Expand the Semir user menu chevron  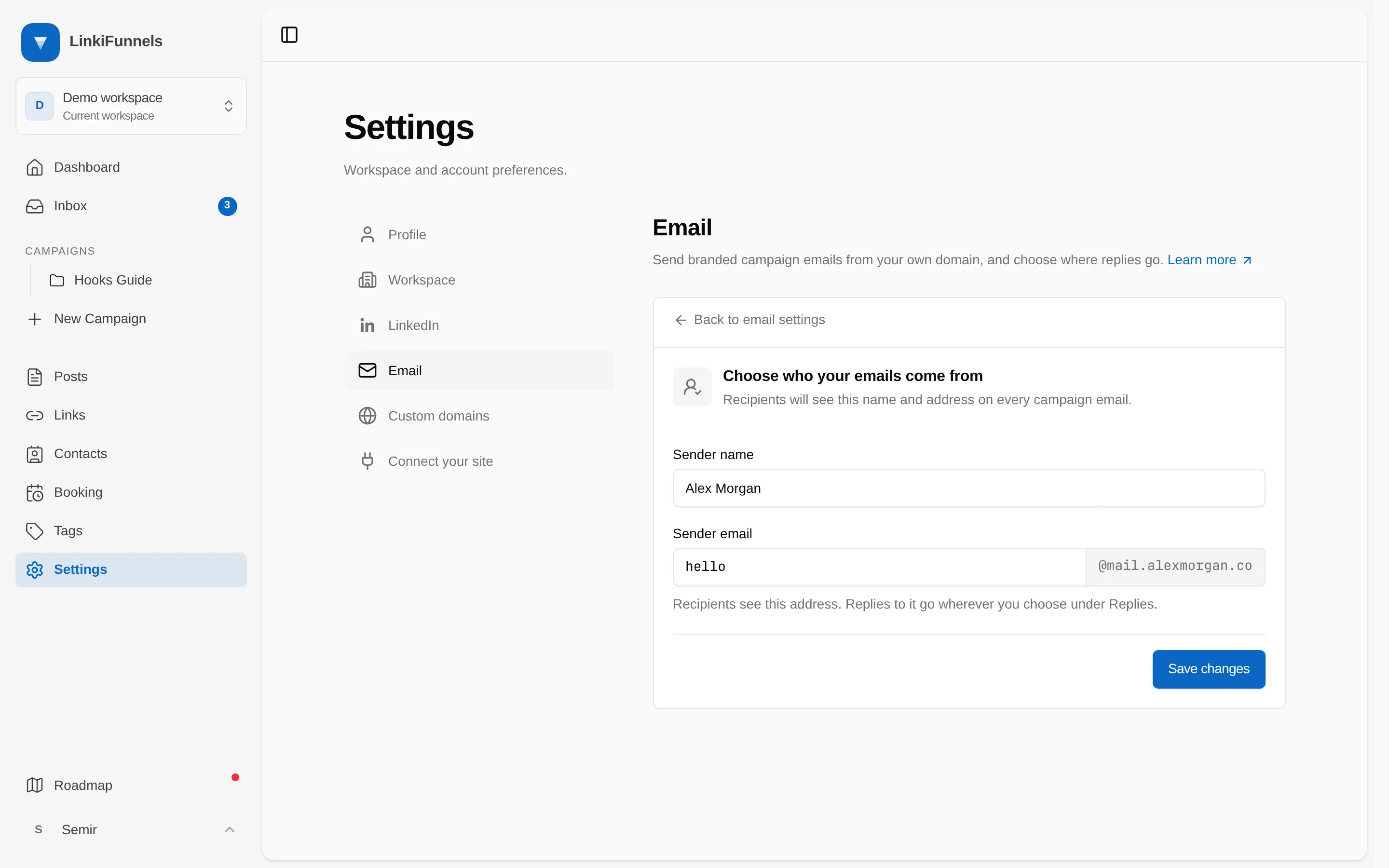pyautogui.click(x=230, y=829)
